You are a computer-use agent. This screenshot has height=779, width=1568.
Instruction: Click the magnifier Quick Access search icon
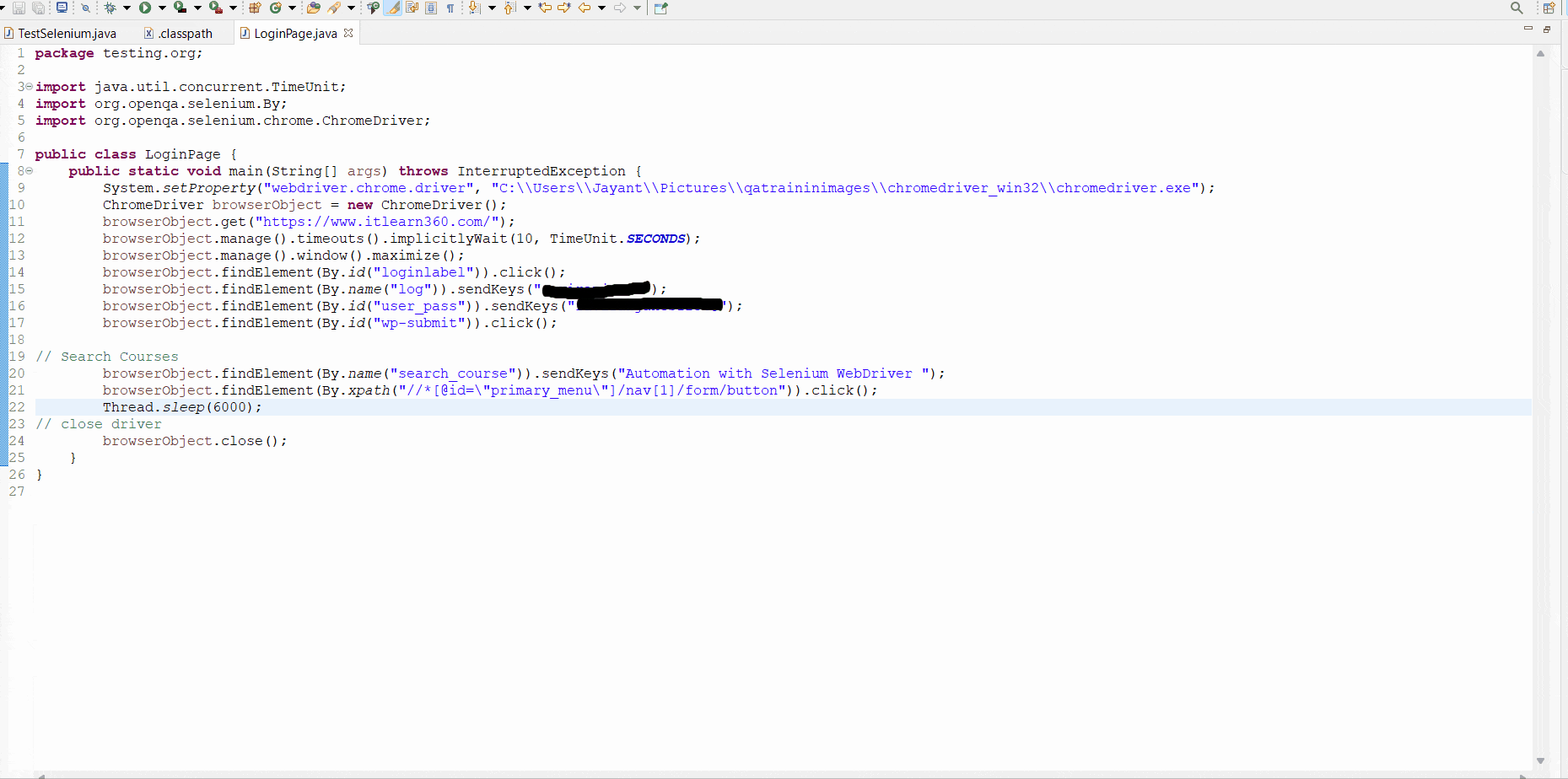1517,8
